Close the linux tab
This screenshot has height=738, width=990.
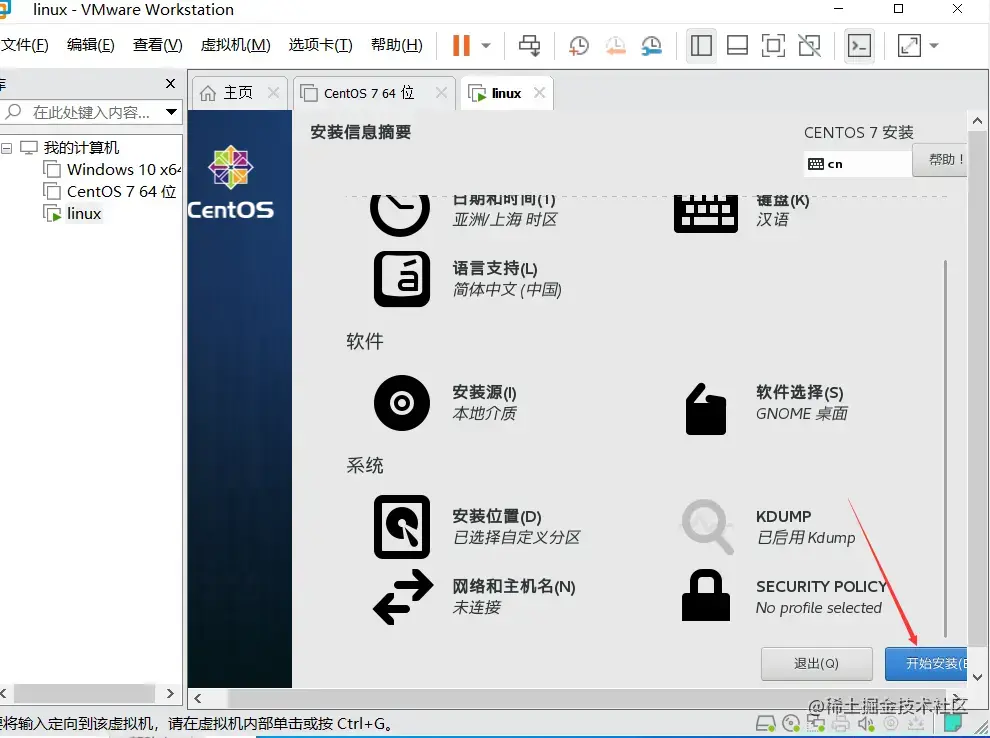coord(539,93)
